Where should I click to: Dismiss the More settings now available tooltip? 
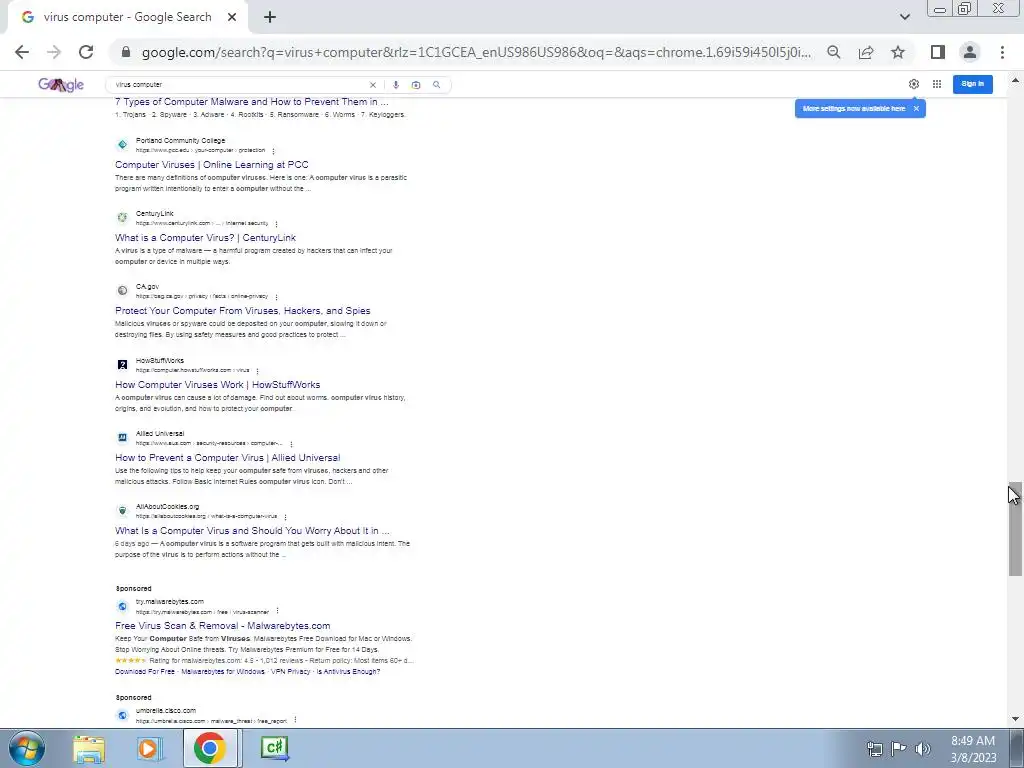click(916, 108)
